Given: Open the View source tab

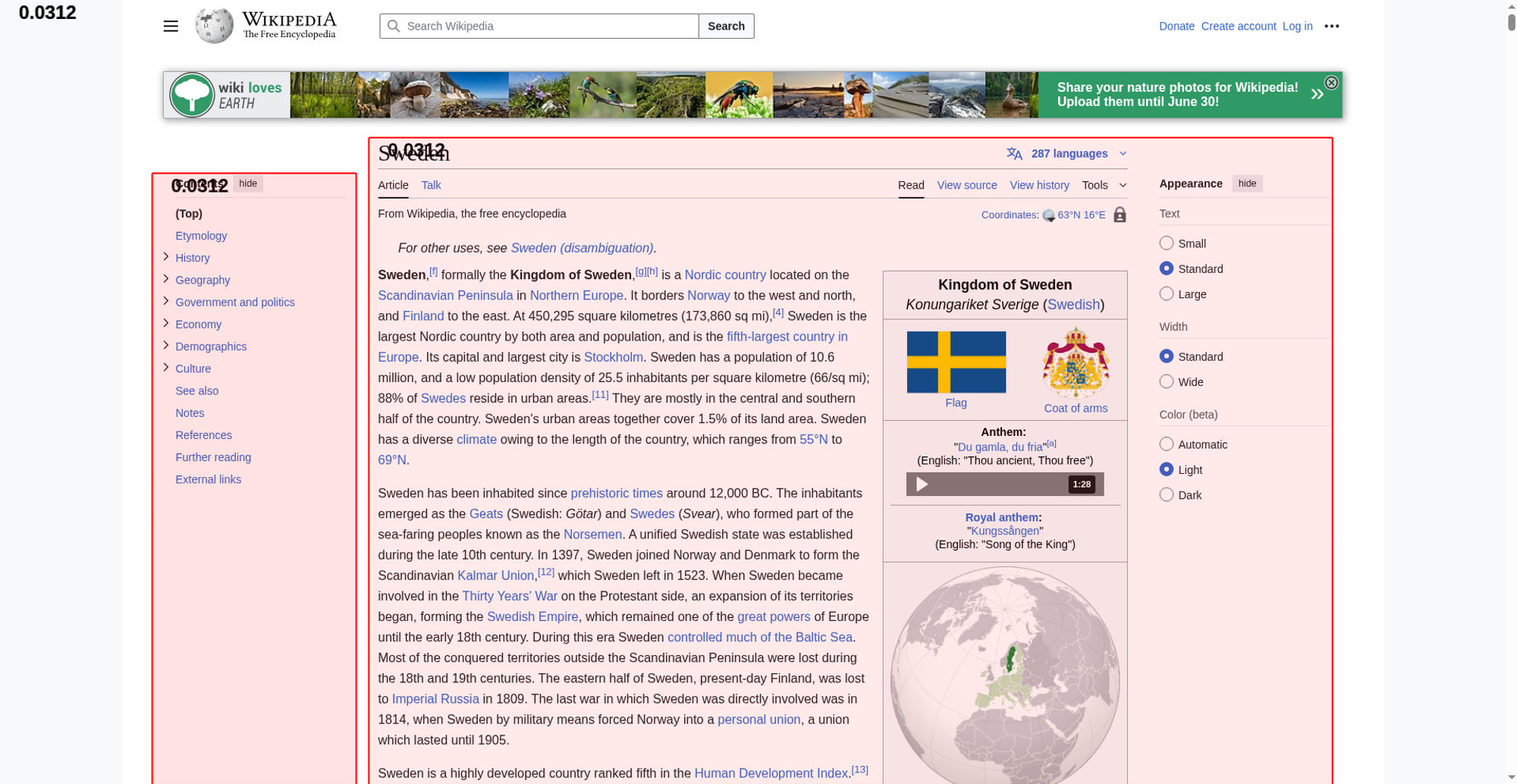Looking at the screenshot, I should (967, 185).
